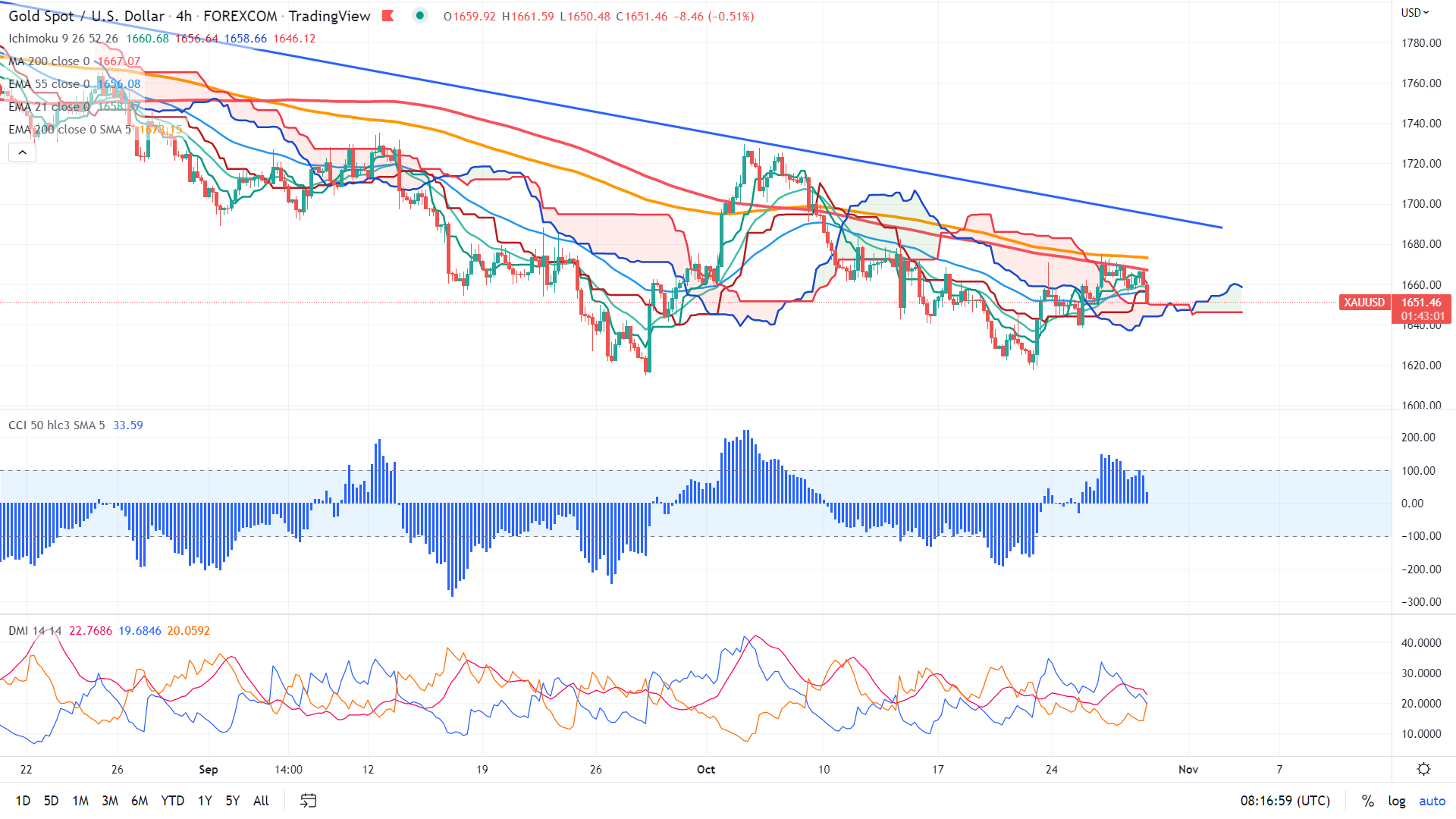Collapse the indicator legend with the chevron
The height and width of the screenshot is (819, 1456).
tap(22, 152)
